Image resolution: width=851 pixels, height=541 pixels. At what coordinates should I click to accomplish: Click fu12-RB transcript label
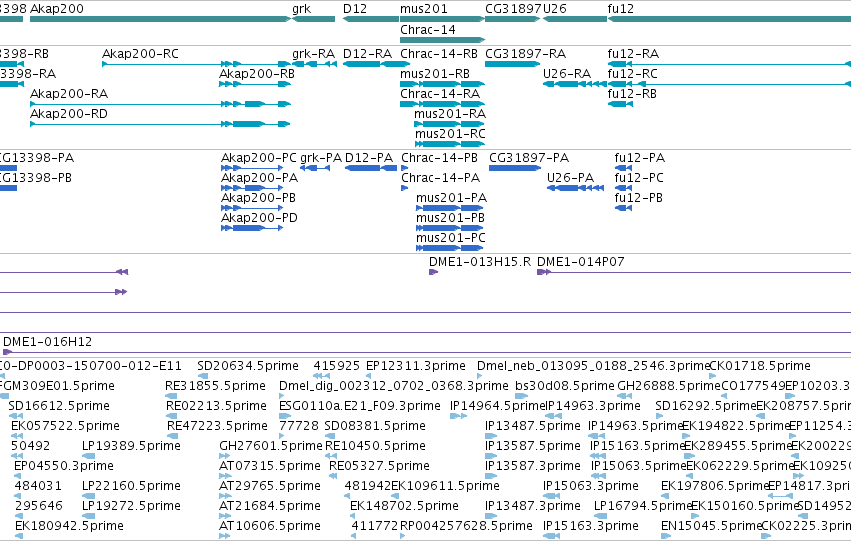632,94
